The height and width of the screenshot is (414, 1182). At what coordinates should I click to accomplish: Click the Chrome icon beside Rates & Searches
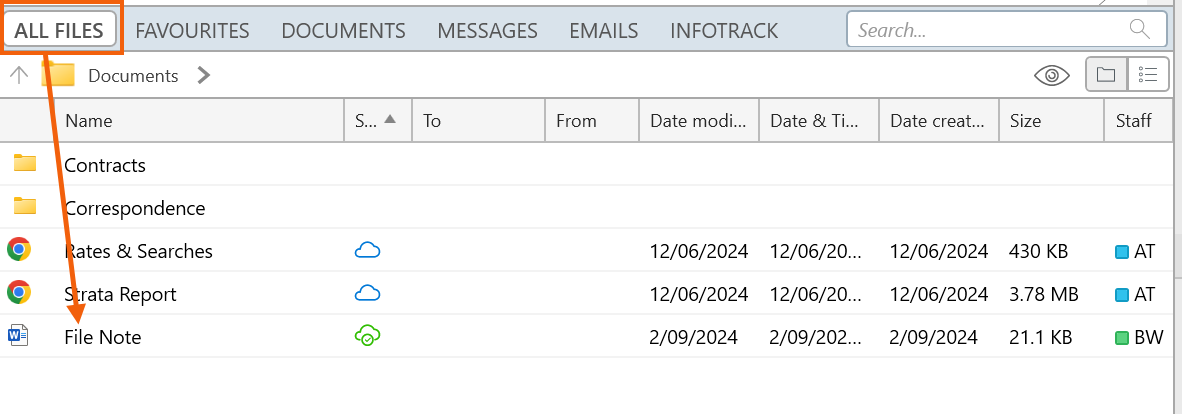pos(18,250)
